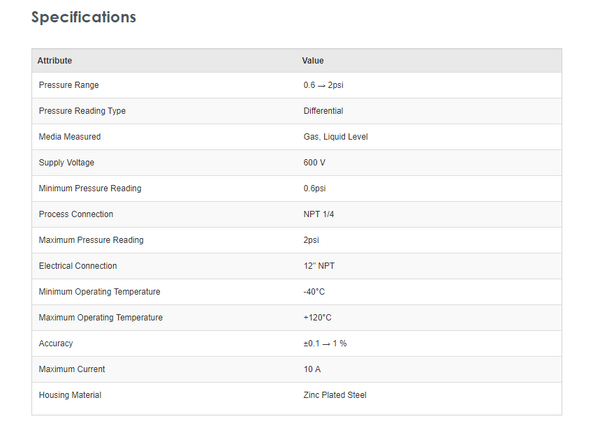Click the Process Connection attribute

(76, 214)
